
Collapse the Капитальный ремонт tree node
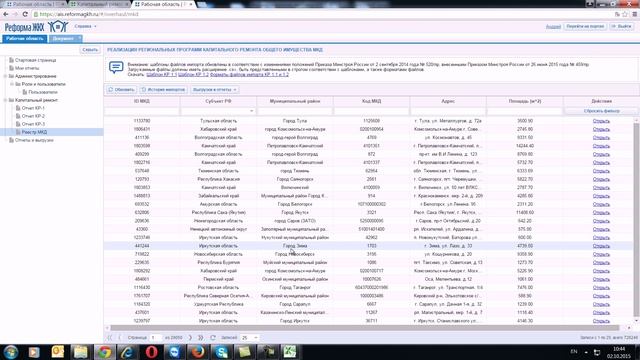tap(5, 100)
